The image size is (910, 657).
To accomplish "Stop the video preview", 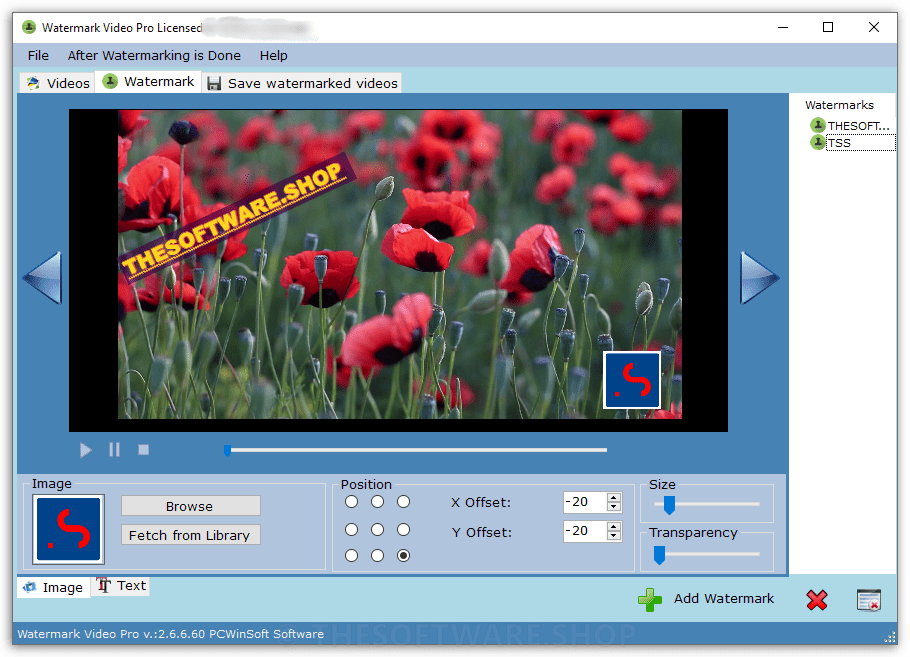I will pos(143,450).
